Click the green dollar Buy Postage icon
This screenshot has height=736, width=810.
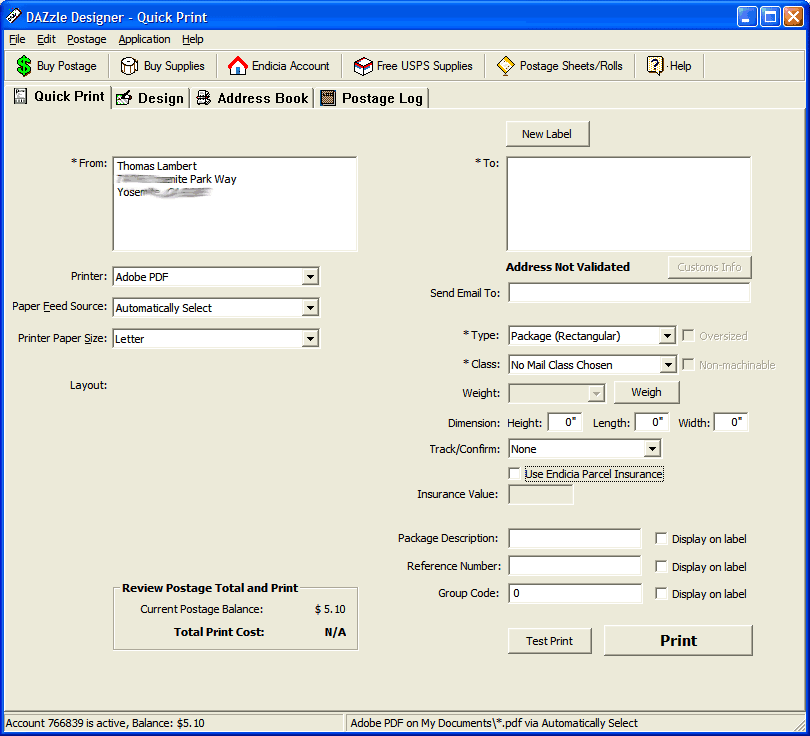coord(24,66)
